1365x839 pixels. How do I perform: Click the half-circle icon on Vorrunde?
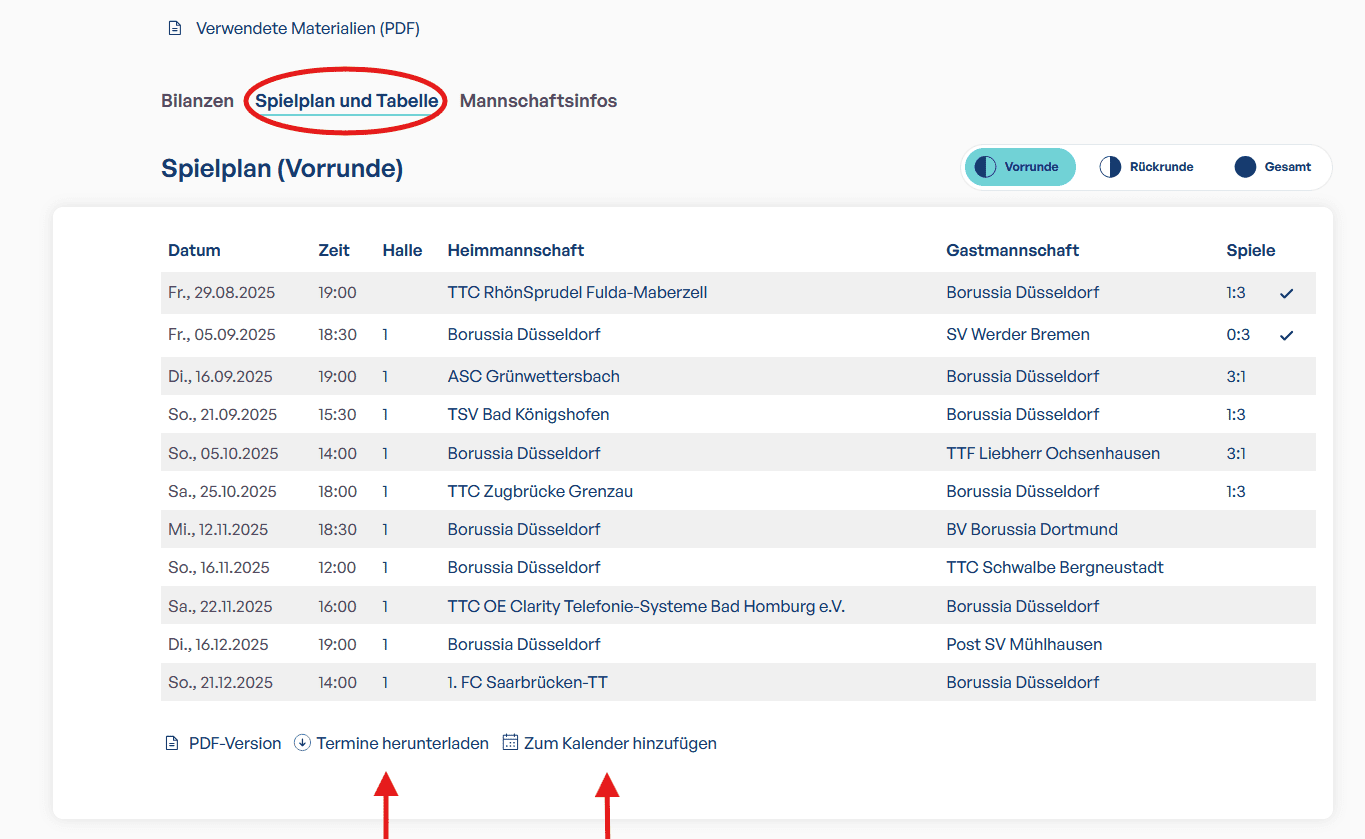985,167
